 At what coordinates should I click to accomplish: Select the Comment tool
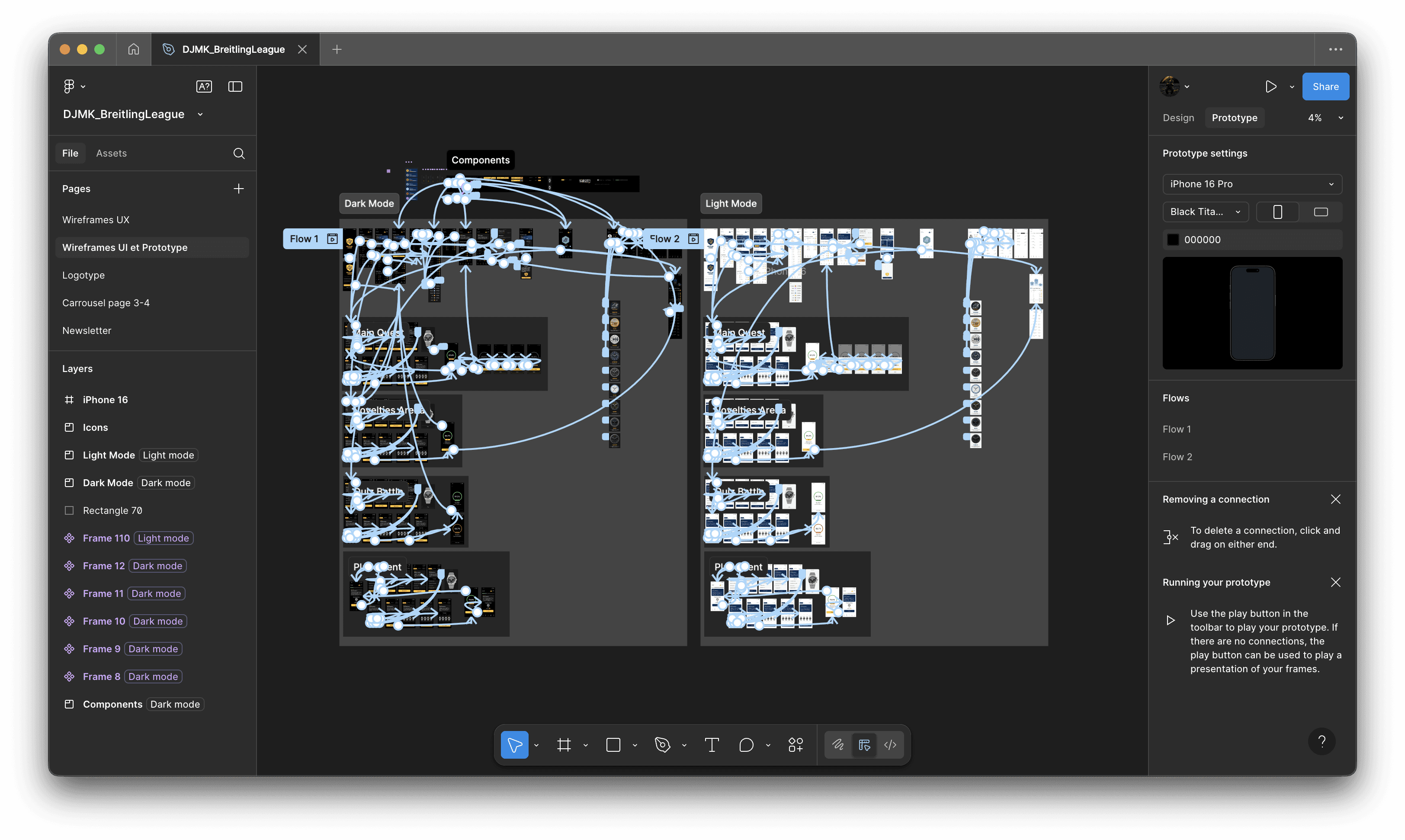(x=746, y=745)
